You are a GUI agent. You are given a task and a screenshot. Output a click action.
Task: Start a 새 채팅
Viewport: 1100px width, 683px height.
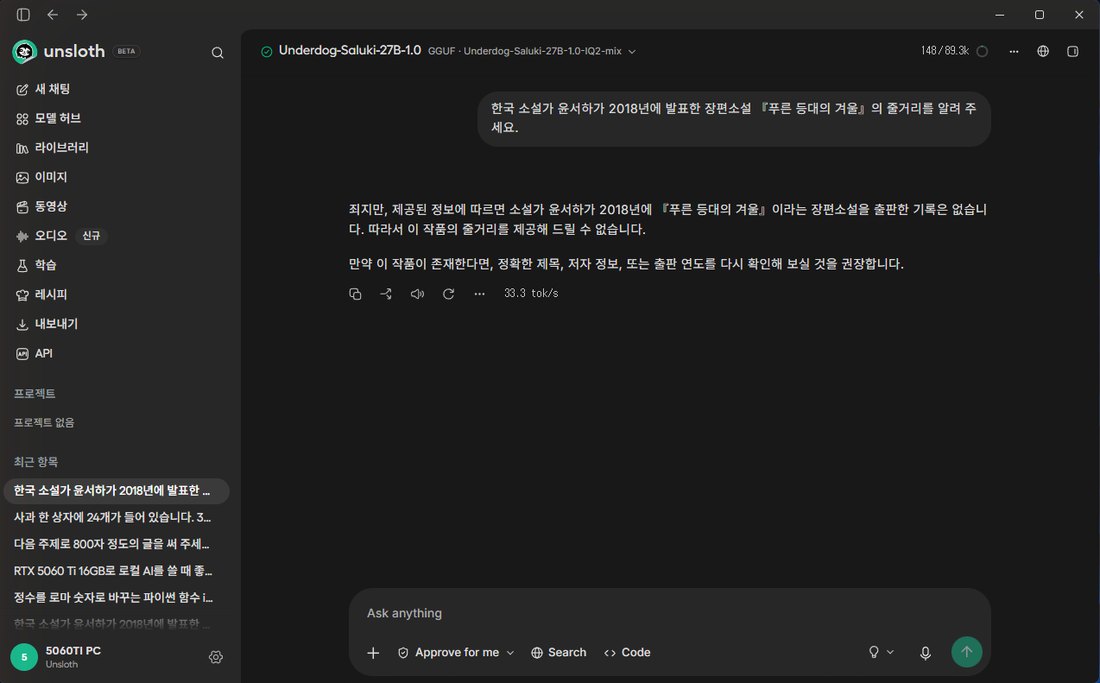click(x=43, y=89)
